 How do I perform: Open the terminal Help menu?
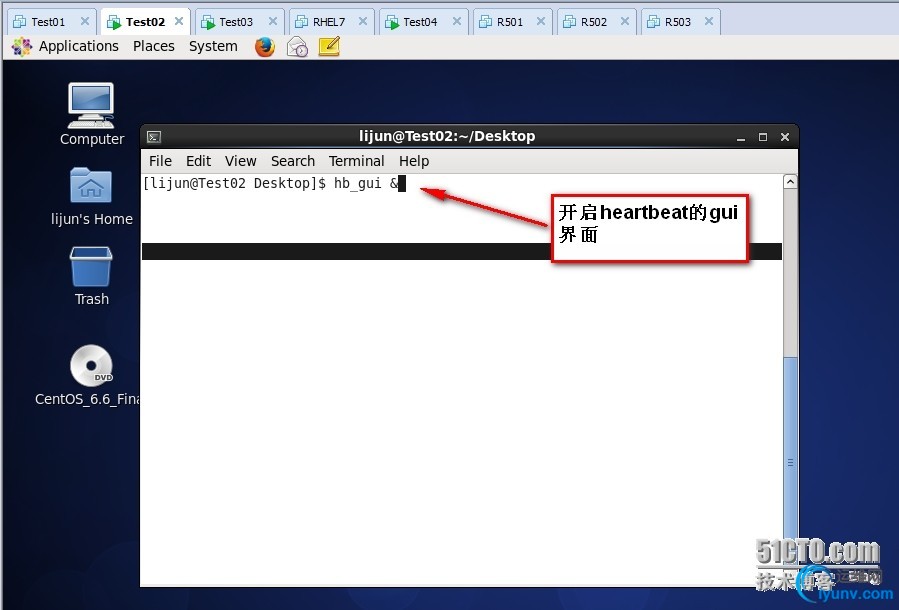coord(414,161)
